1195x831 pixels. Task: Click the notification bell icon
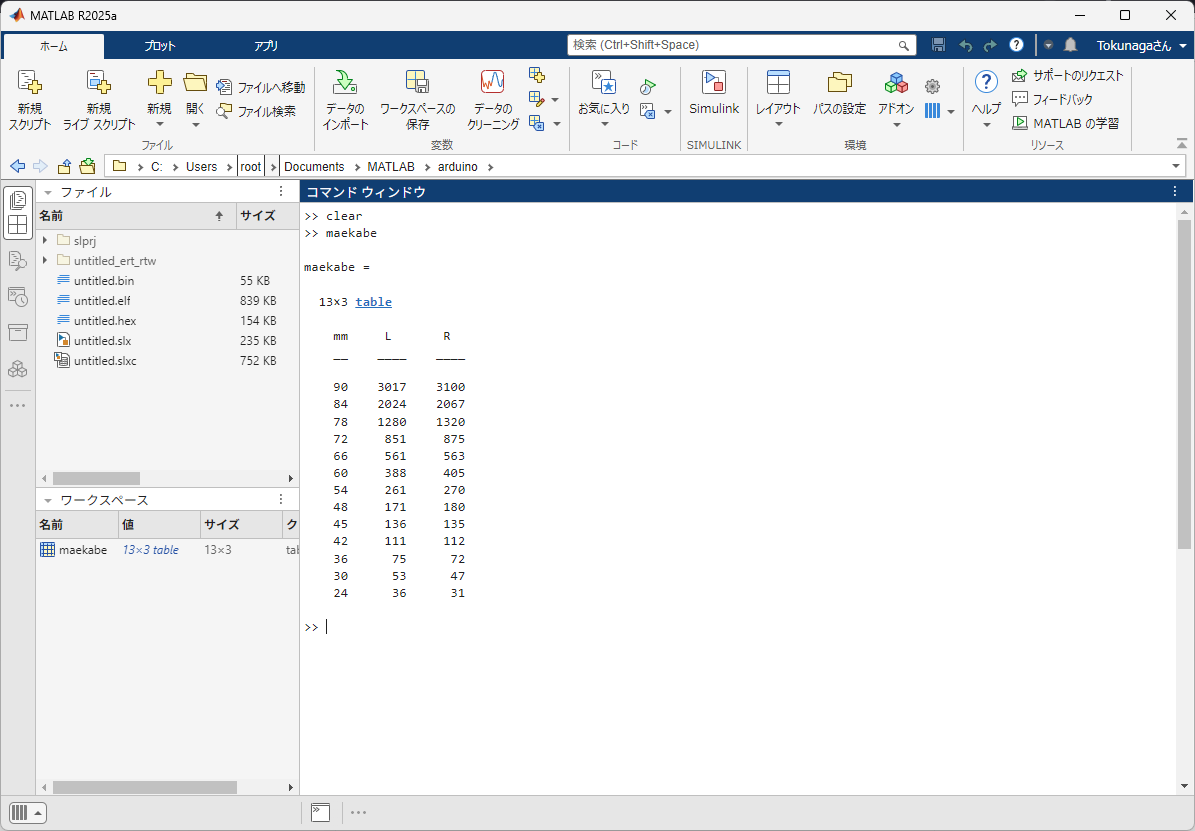[x=1070, y=45]
